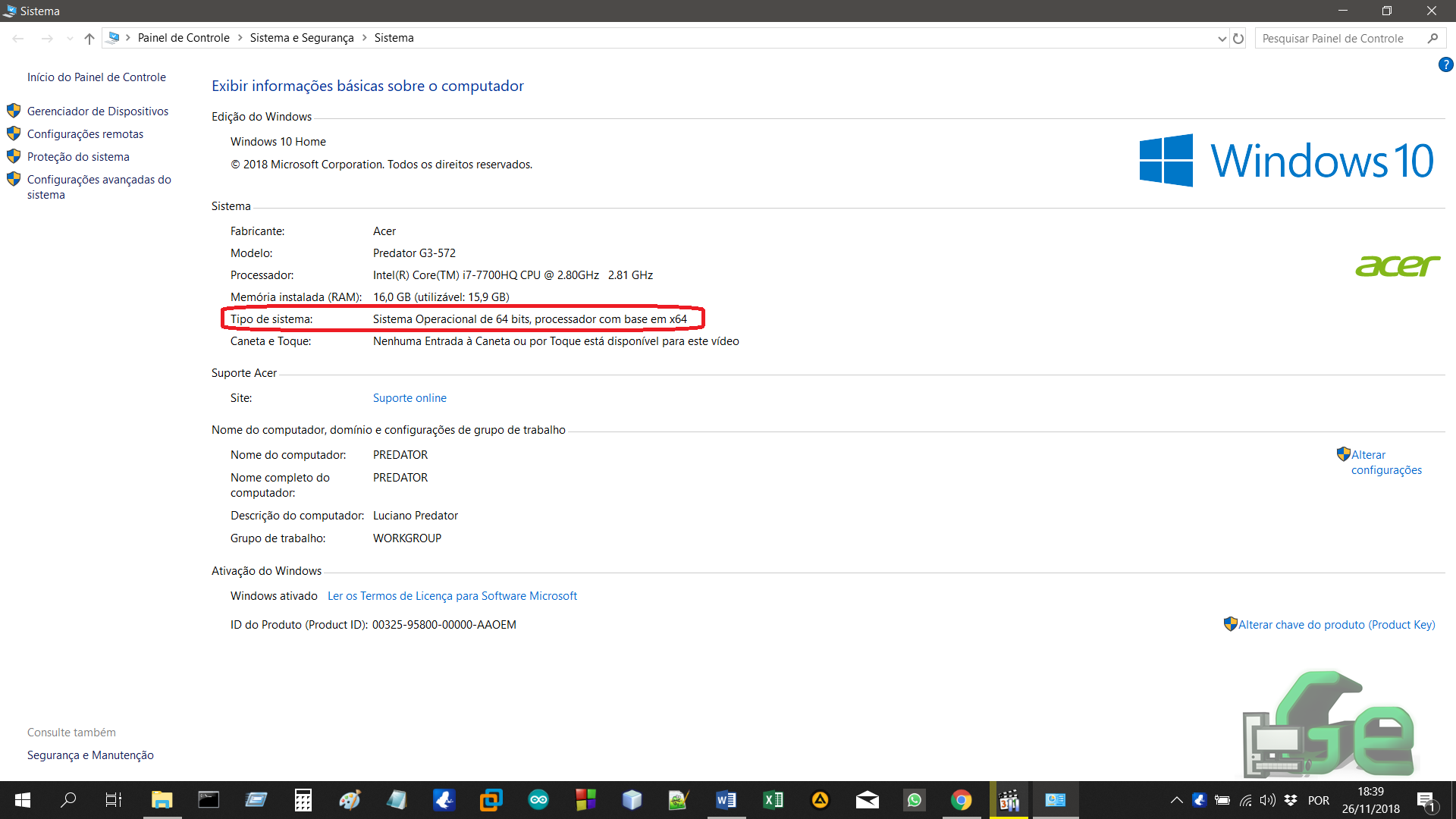This screenshot has width=1456, height=819.
Task: Open VirtualBox cube icon on the taskbar
Action: click(632, 800)
